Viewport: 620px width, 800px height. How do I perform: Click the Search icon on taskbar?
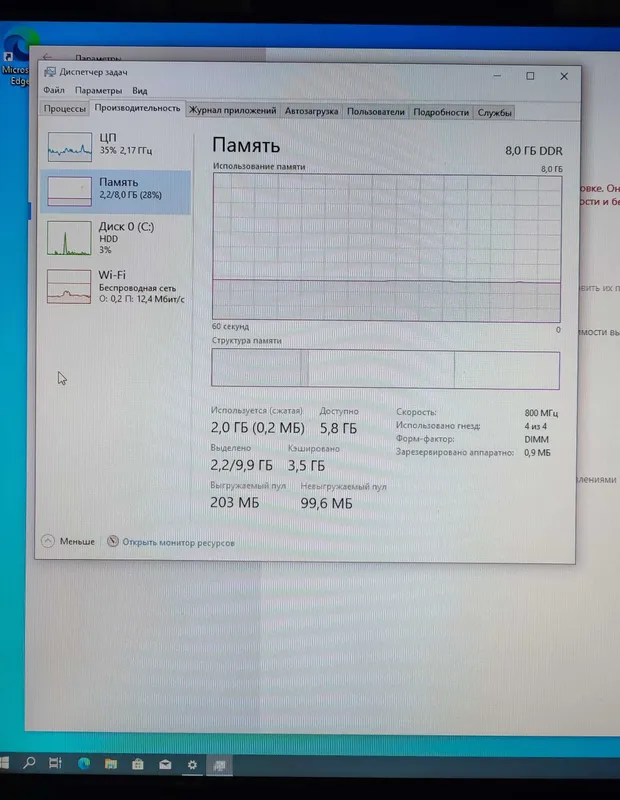coord(29,763)
